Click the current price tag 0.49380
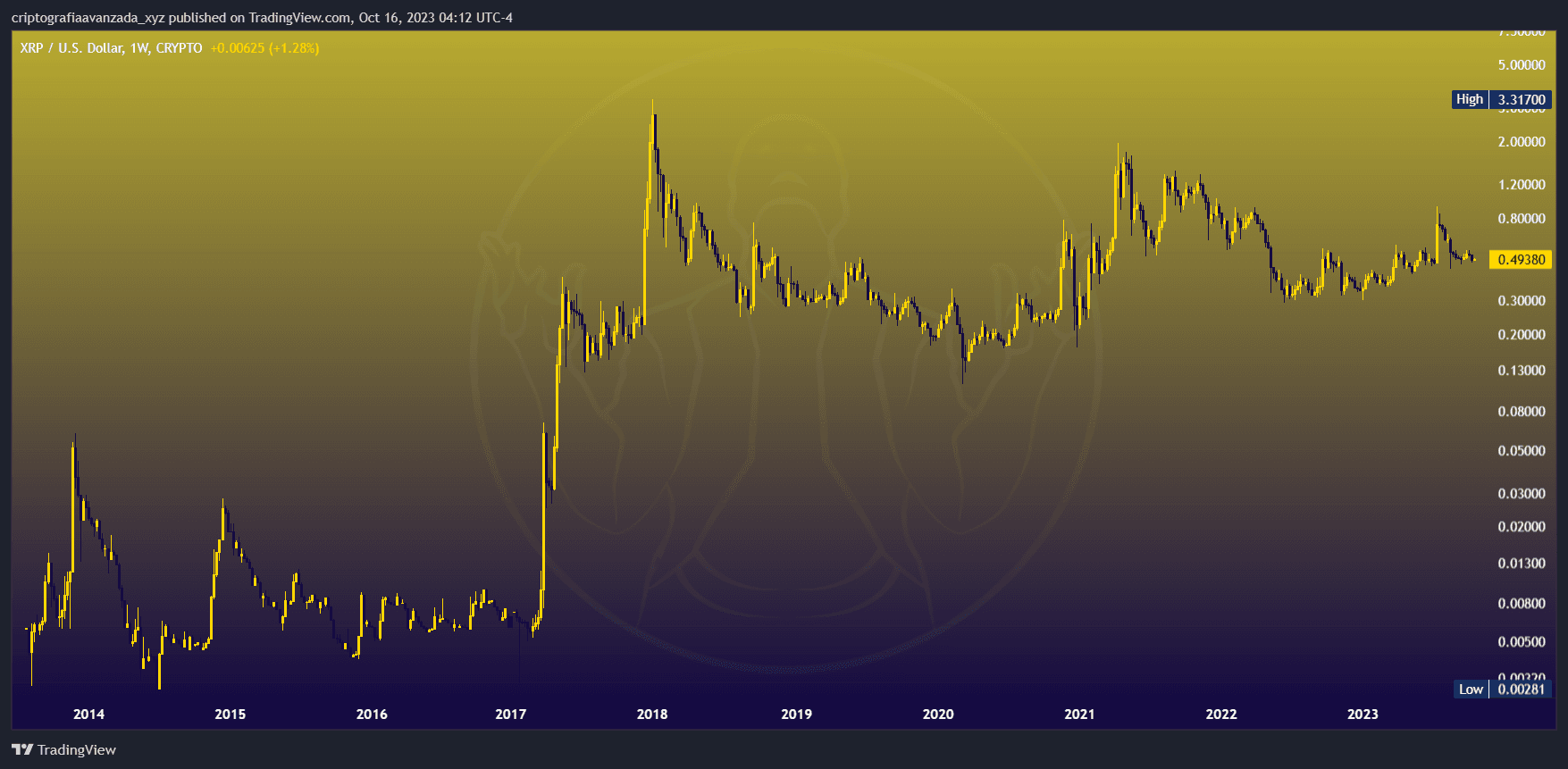The width and height of the screenshot is (1568, 769). (x=1521, y=260)
